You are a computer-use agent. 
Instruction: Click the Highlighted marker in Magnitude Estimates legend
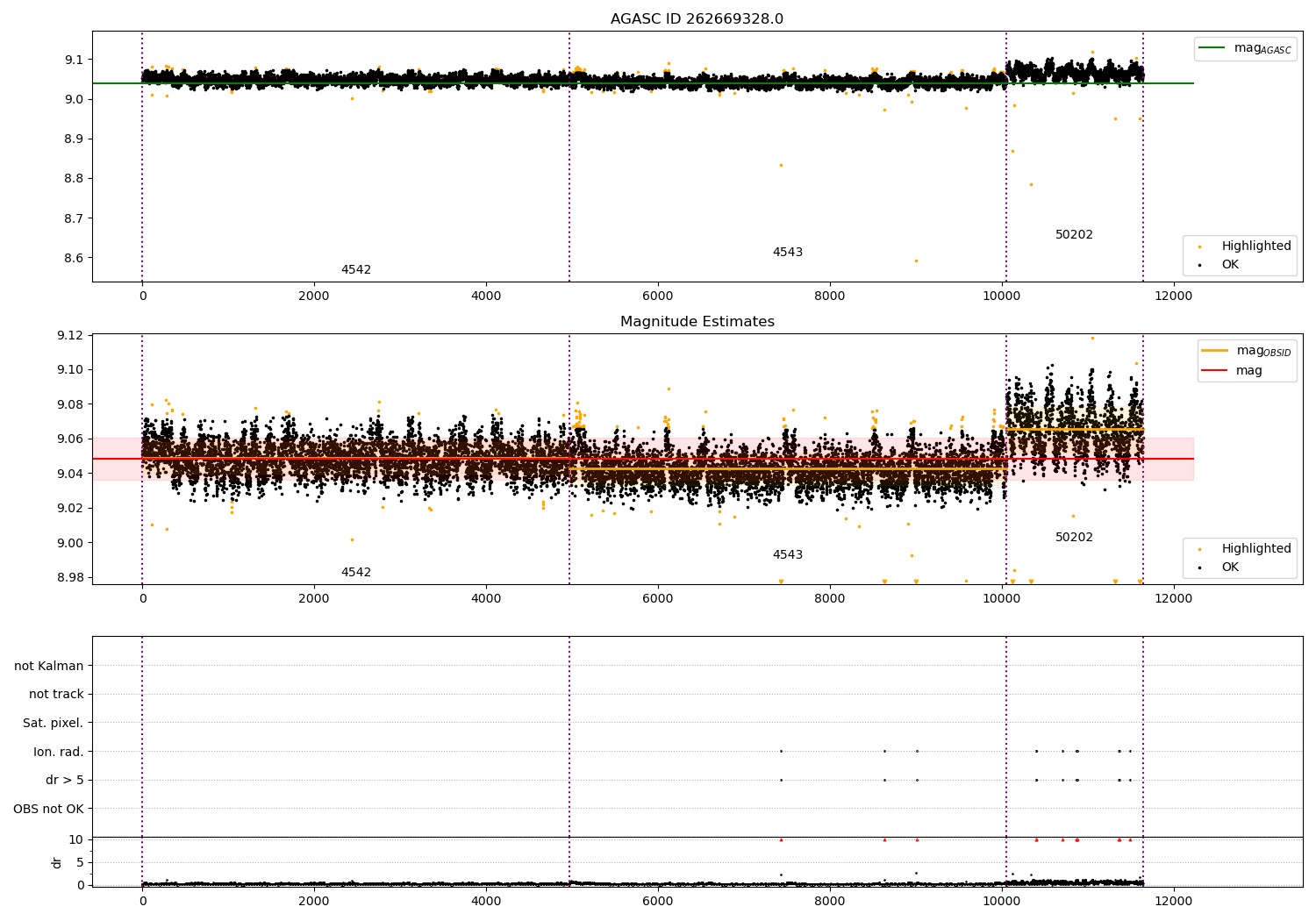pos(1200,549)
